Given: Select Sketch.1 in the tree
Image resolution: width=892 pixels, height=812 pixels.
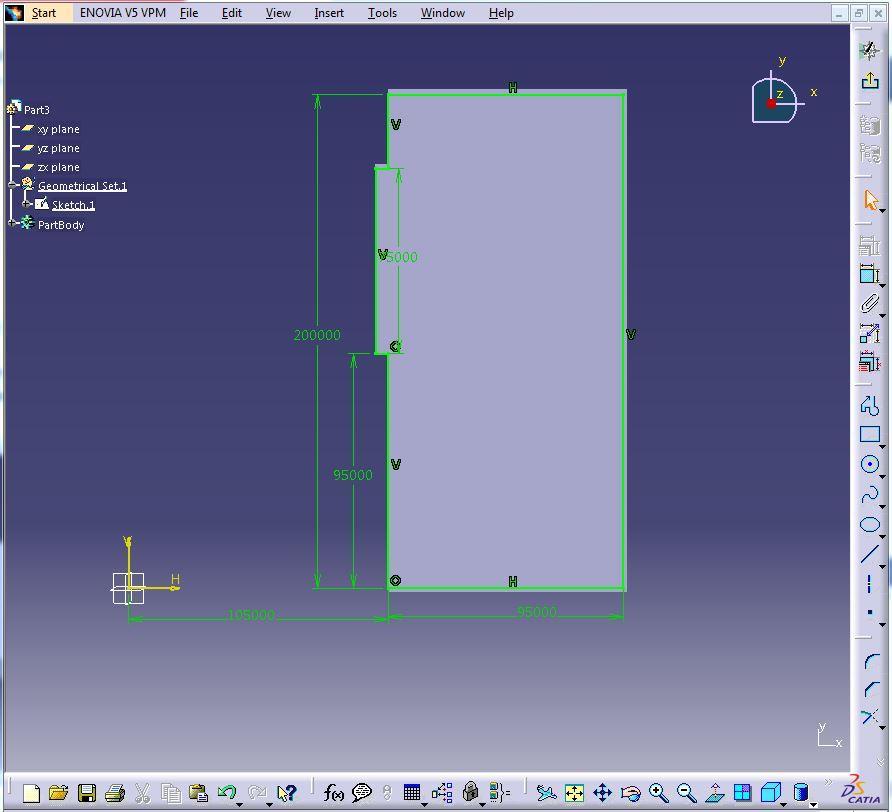Looking at the screenshot, I should tap(73, 205).
